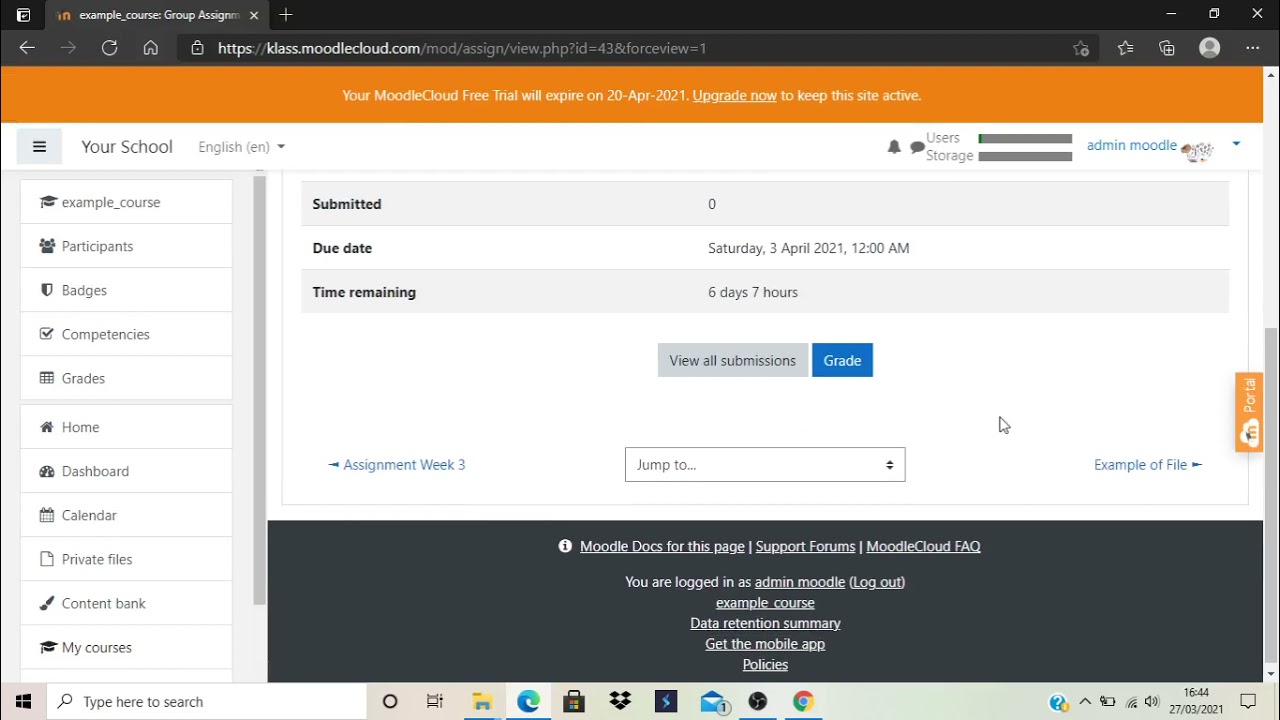Select Dashboard in the sidebar
This screenshot has width=1280, height=720.
click(x=126, y=471)
